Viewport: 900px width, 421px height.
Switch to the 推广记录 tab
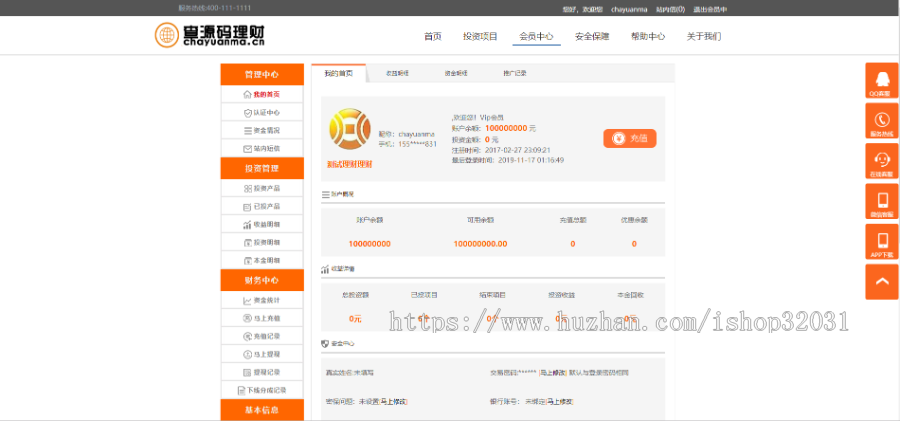point(515,74)
